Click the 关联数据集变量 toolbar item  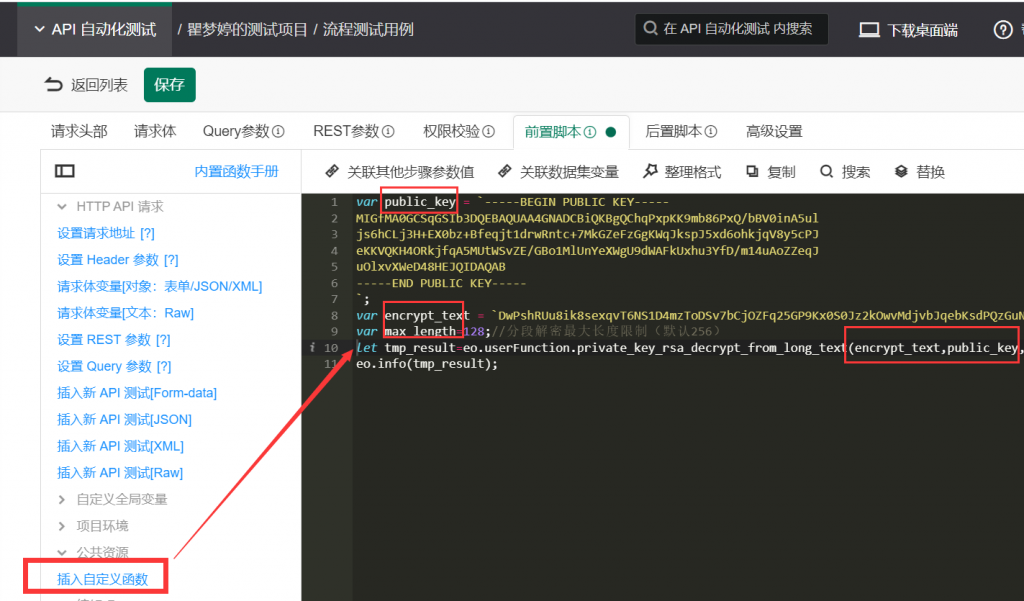tap(558, 172)
